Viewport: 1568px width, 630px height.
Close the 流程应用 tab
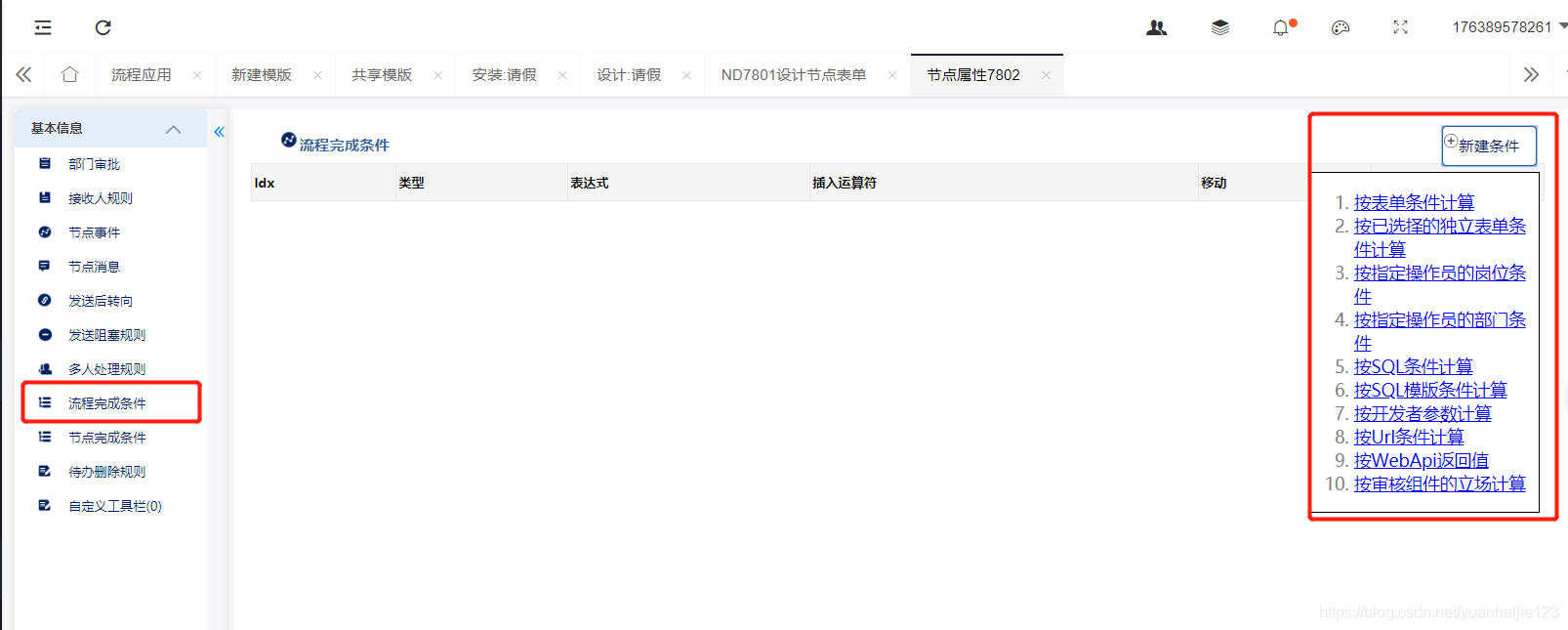(197, 75)
